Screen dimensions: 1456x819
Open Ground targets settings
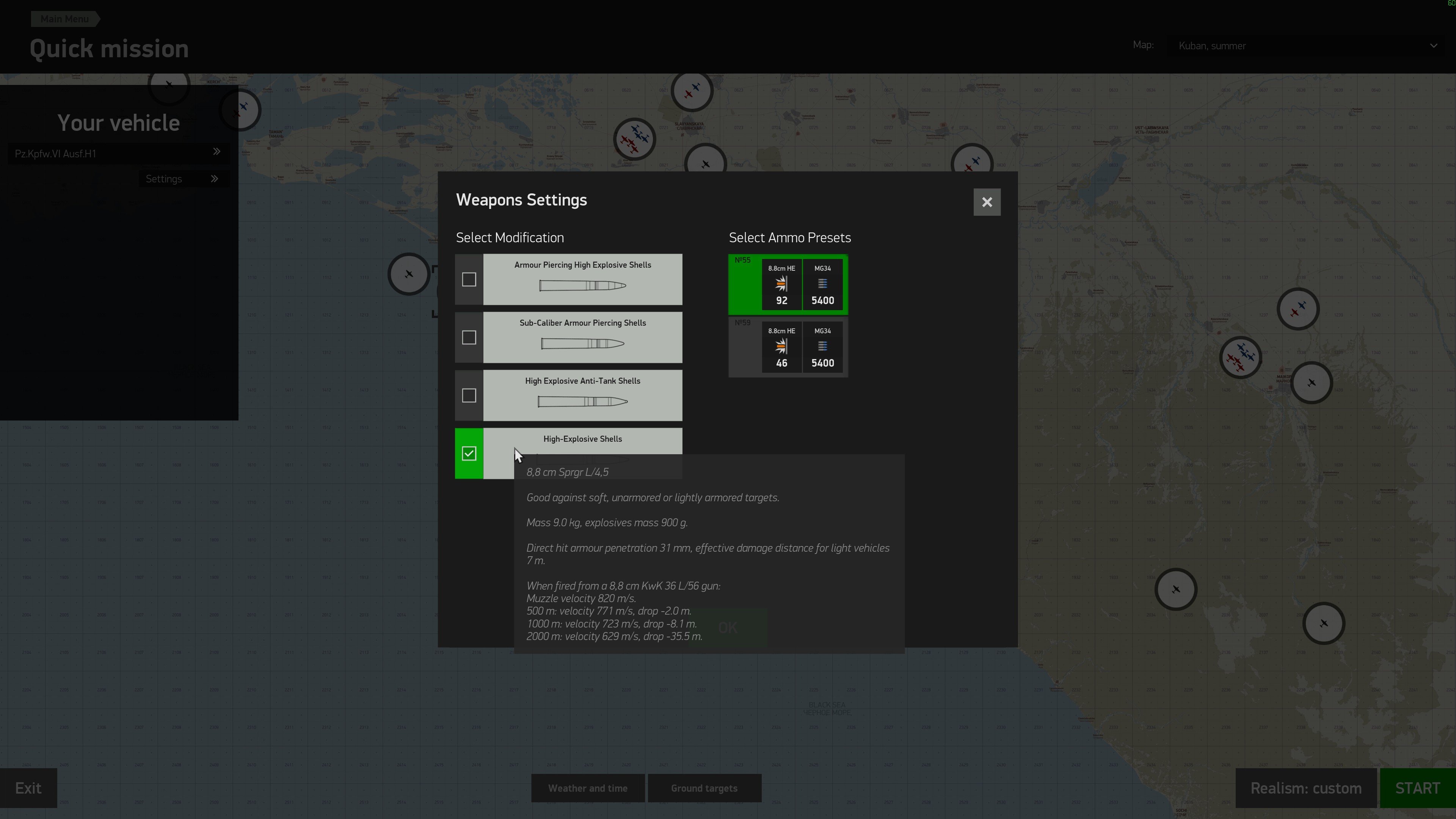(704, 788)
